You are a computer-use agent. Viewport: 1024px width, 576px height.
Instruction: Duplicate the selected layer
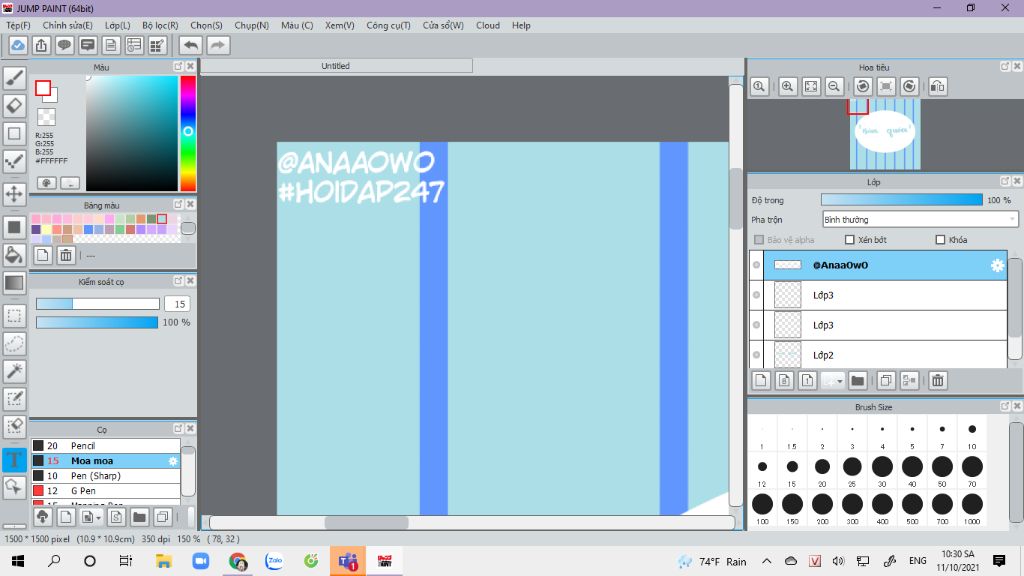point(886,381)
